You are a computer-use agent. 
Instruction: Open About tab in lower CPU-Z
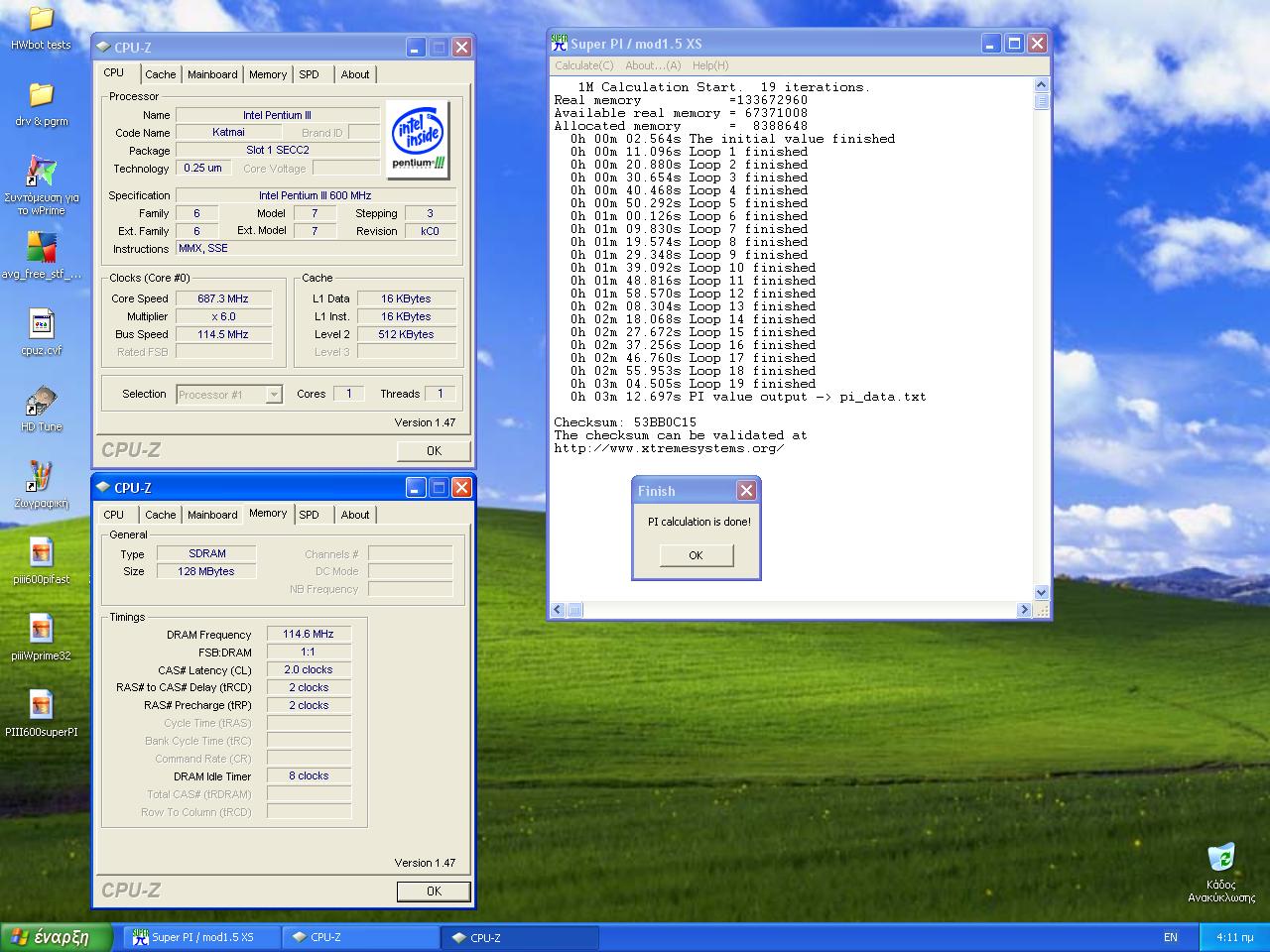[355, 515]
